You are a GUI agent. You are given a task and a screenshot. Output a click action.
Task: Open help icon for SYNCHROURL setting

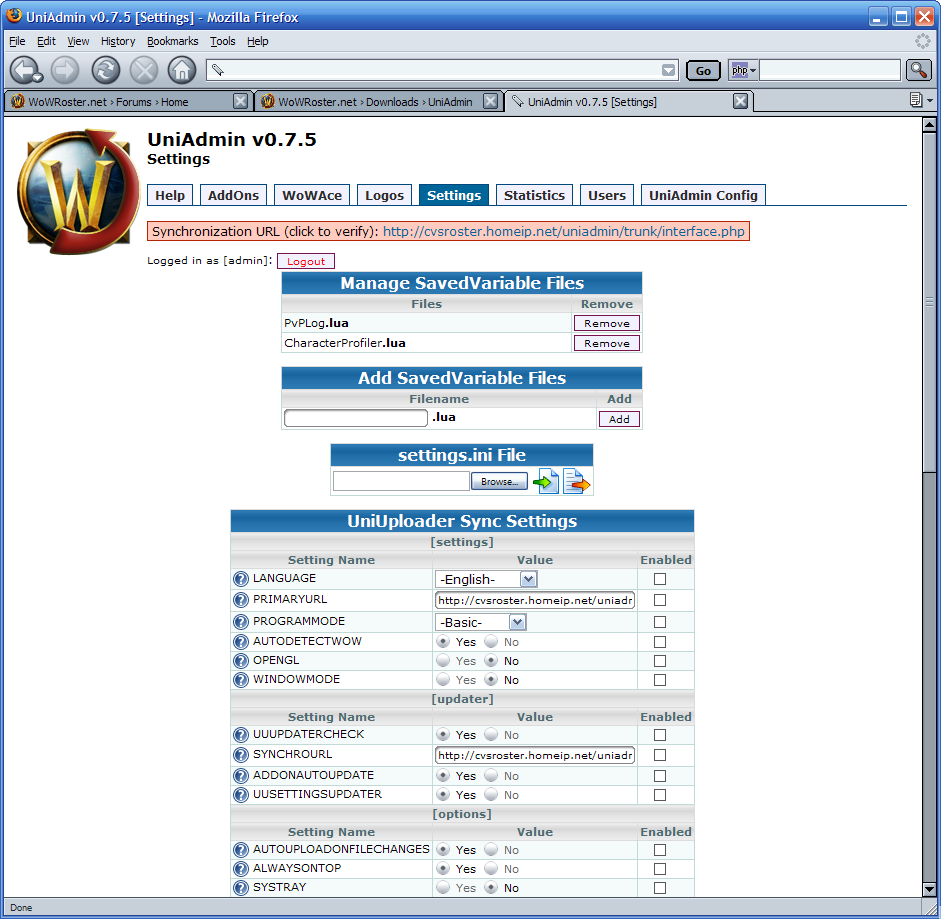tap(241, 755)
